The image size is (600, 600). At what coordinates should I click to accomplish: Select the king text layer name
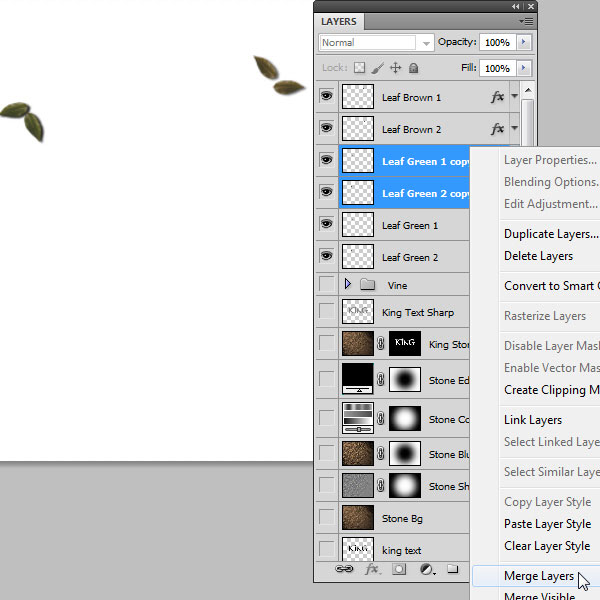[401, 550]
